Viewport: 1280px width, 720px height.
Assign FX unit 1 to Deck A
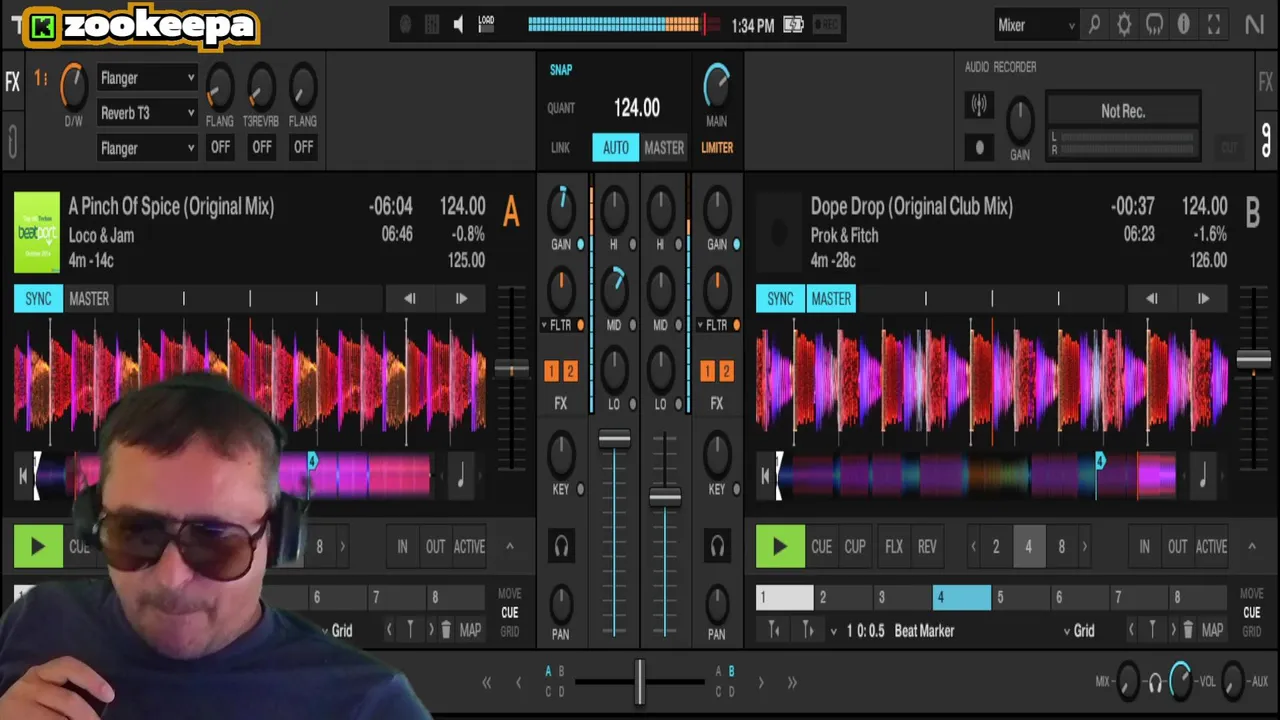click(551, 371)
